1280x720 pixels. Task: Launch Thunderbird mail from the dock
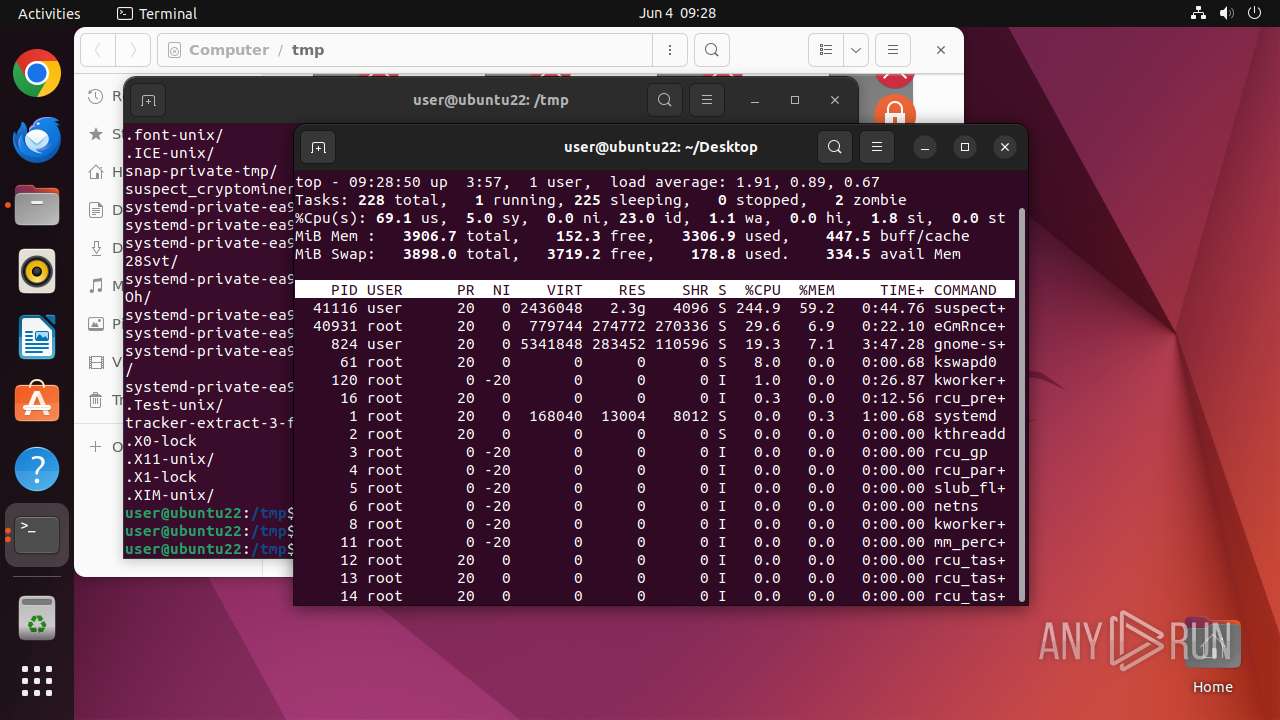[37, 140]
